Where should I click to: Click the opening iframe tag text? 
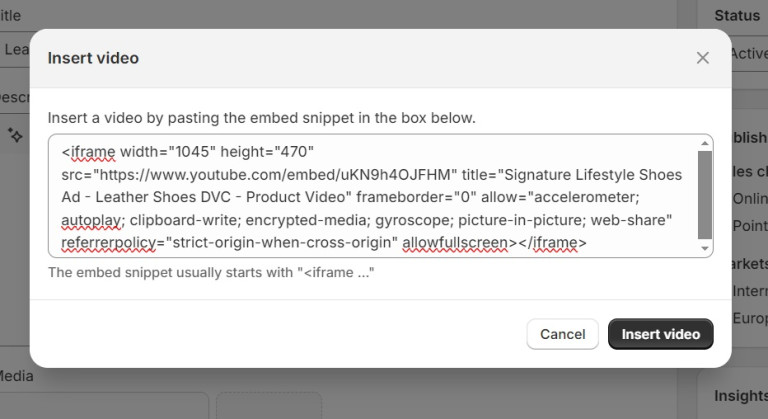click(89, 152)
